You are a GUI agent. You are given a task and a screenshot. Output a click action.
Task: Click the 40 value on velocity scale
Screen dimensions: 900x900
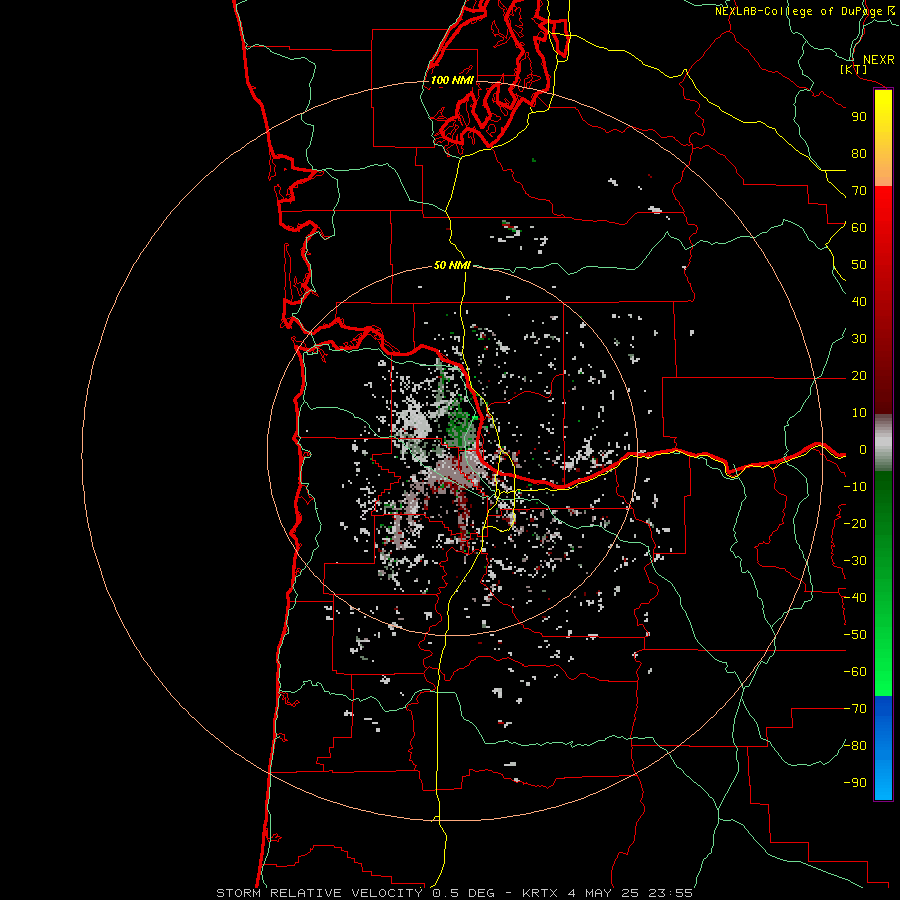pos(859,302)
